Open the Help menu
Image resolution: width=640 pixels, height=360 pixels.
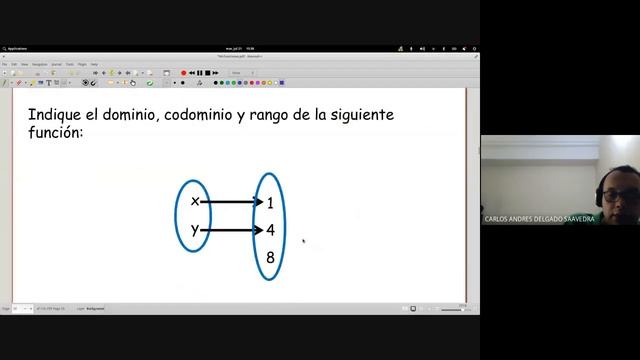tap(94, 64)
